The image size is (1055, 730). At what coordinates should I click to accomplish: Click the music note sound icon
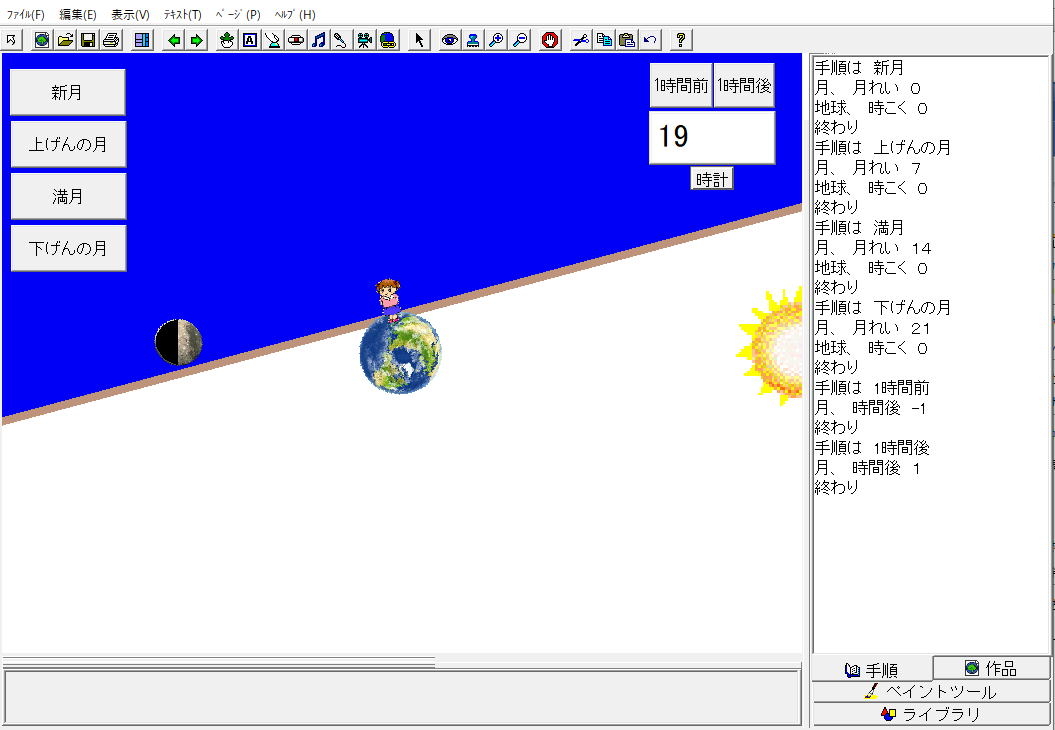coord(318,40)
